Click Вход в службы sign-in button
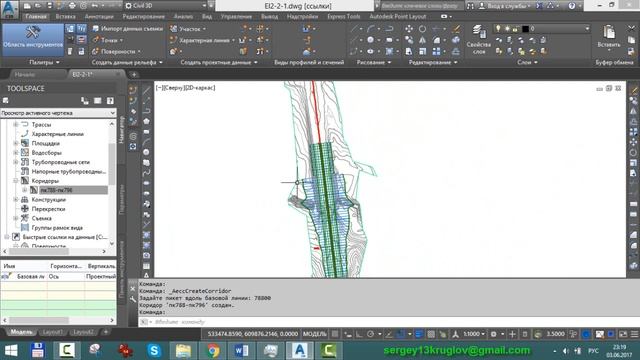Viewport: 640px width, 360px height. [504, 6]
